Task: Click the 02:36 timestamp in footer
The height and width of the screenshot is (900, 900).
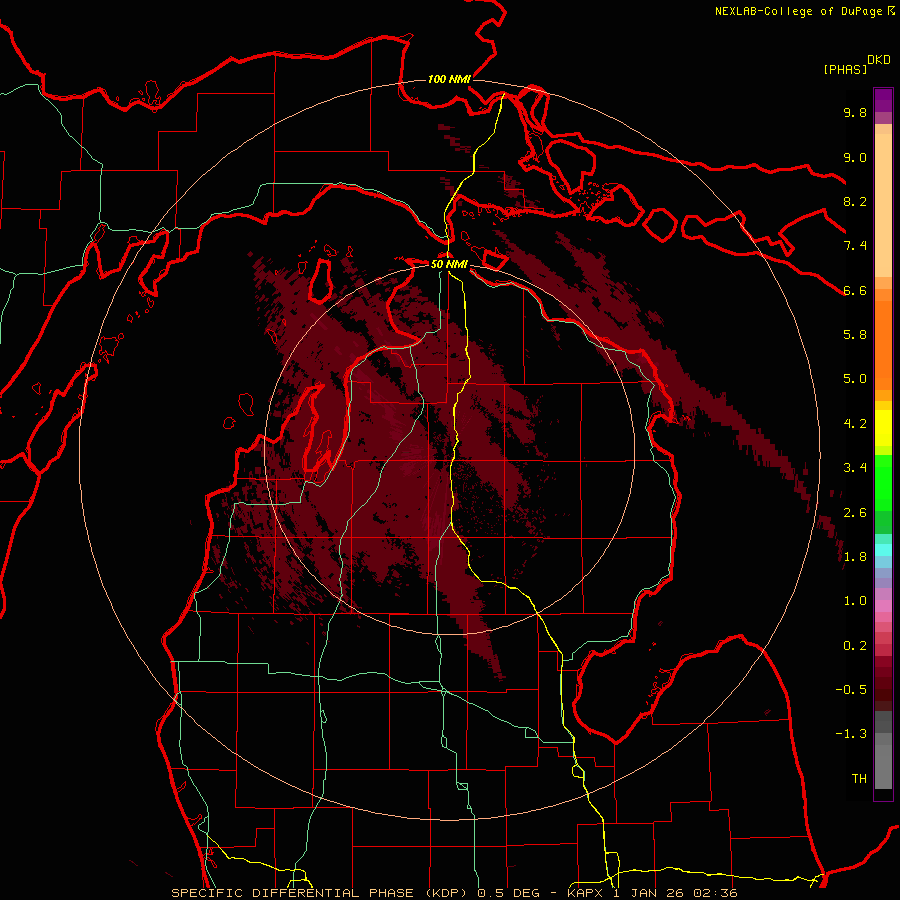Action: click(x=715, y=893)
